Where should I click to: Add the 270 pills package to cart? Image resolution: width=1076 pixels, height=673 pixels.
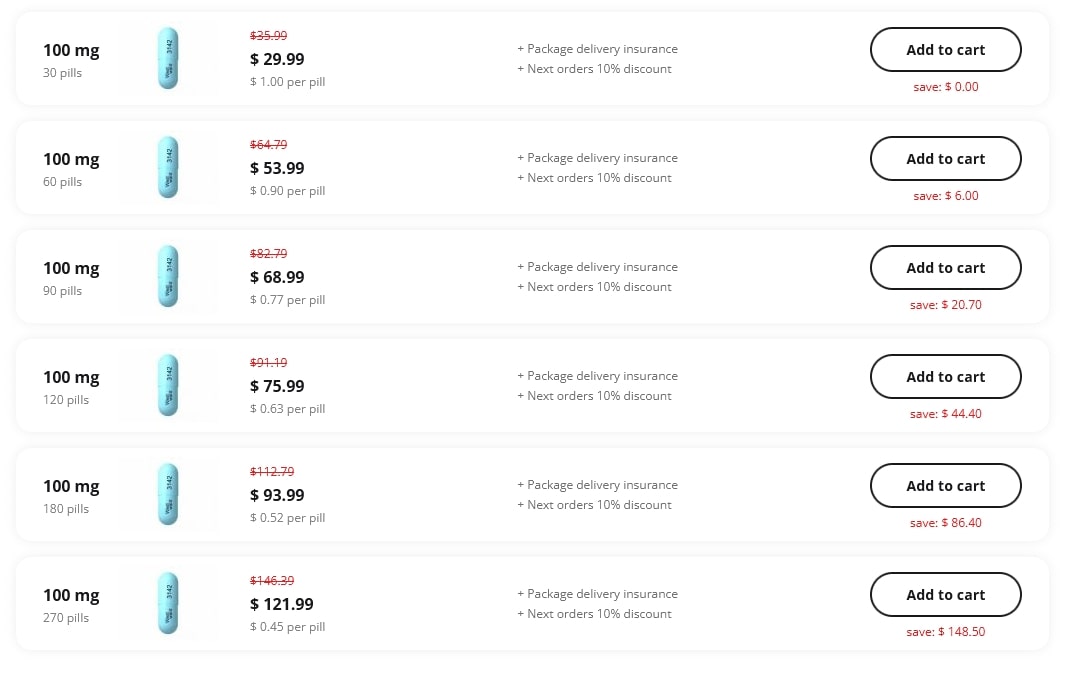tap(945, 595)
